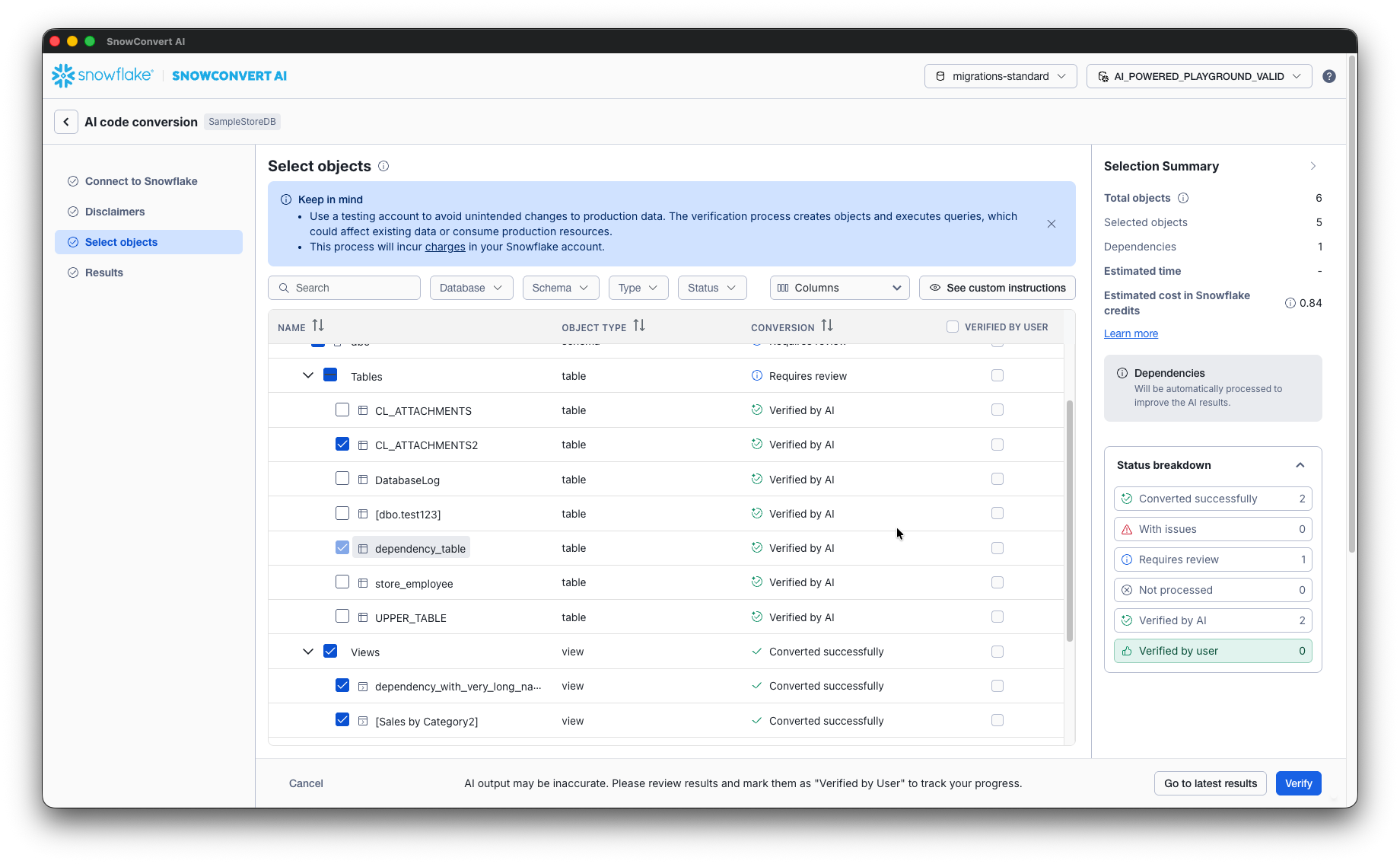Open the Database filter dropdown

471,288
